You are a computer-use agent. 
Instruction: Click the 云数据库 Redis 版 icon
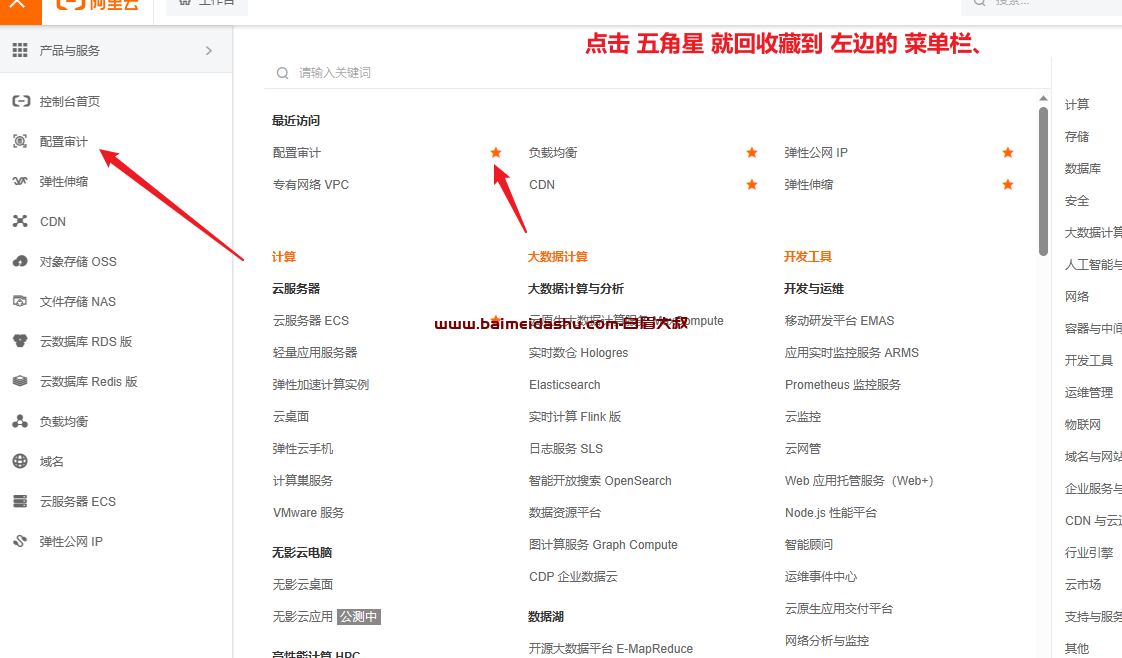pyautogui.click(x=20, y=381)
